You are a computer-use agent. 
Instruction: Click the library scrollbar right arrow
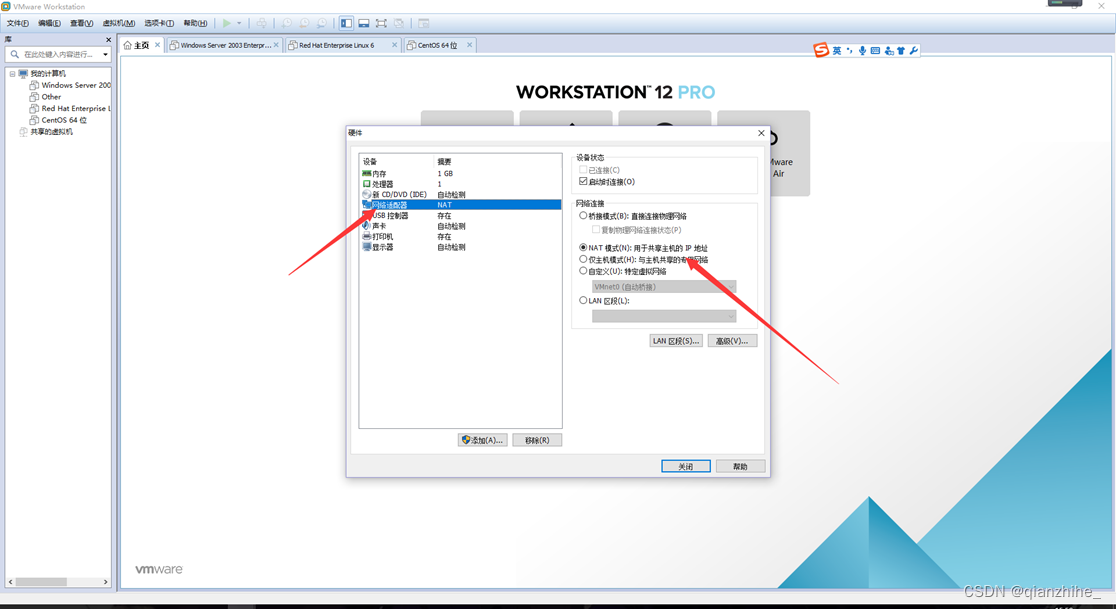(105, 582)
